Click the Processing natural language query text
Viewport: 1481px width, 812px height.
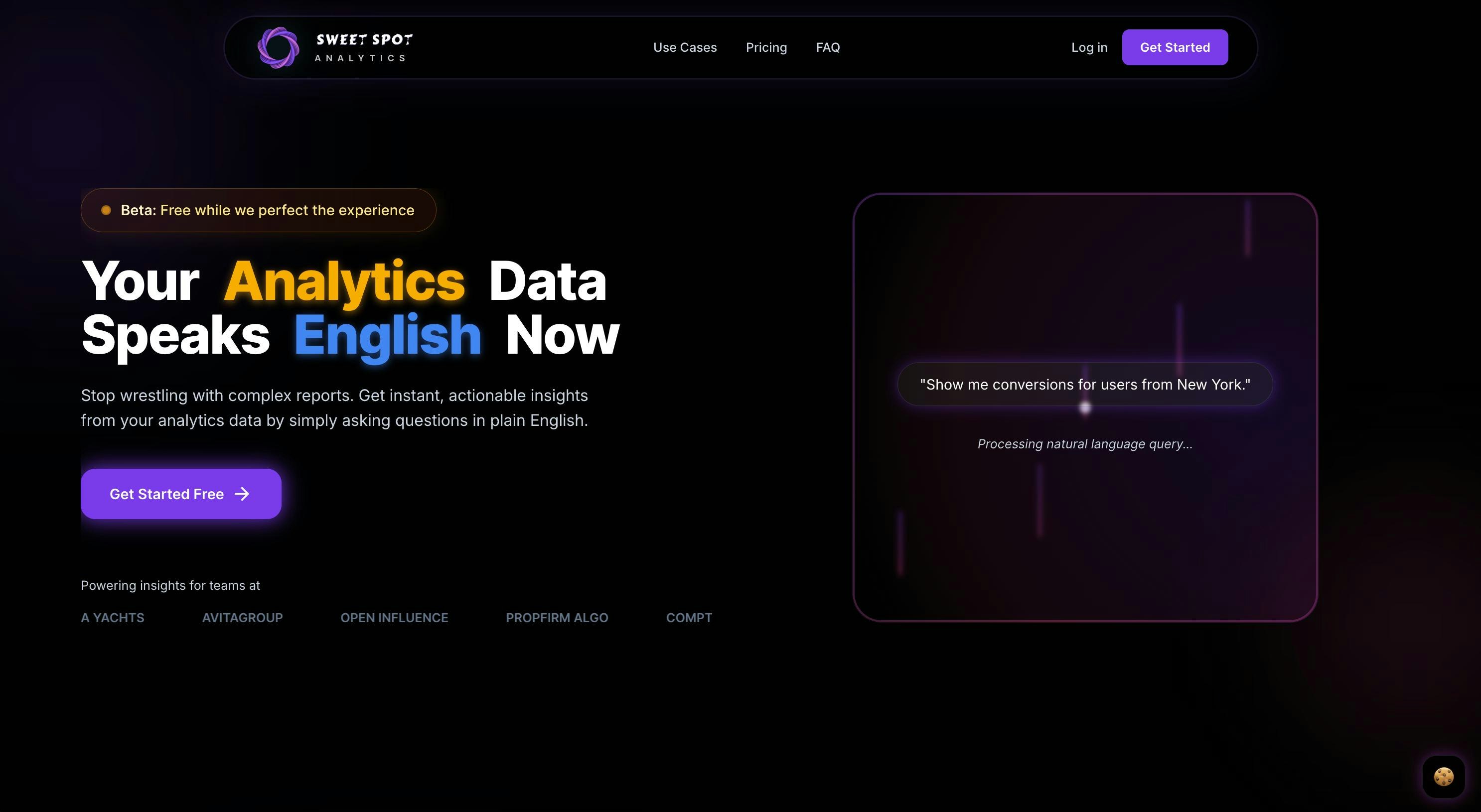(x=1085, y=444)
